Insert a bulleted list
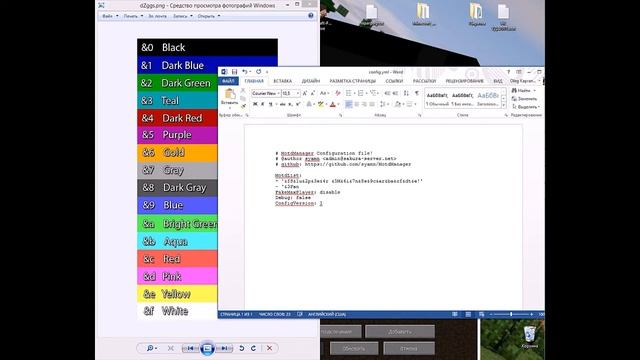640x360 pixels. pos(349,93)
